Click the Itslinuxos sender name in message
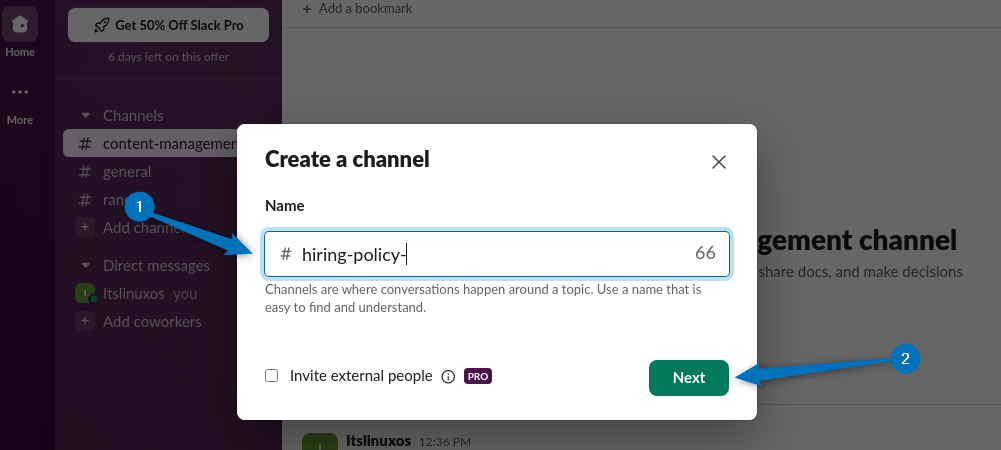Image resolution: width=1001 pixels, height=450 pixels. (x=377, y=440)
